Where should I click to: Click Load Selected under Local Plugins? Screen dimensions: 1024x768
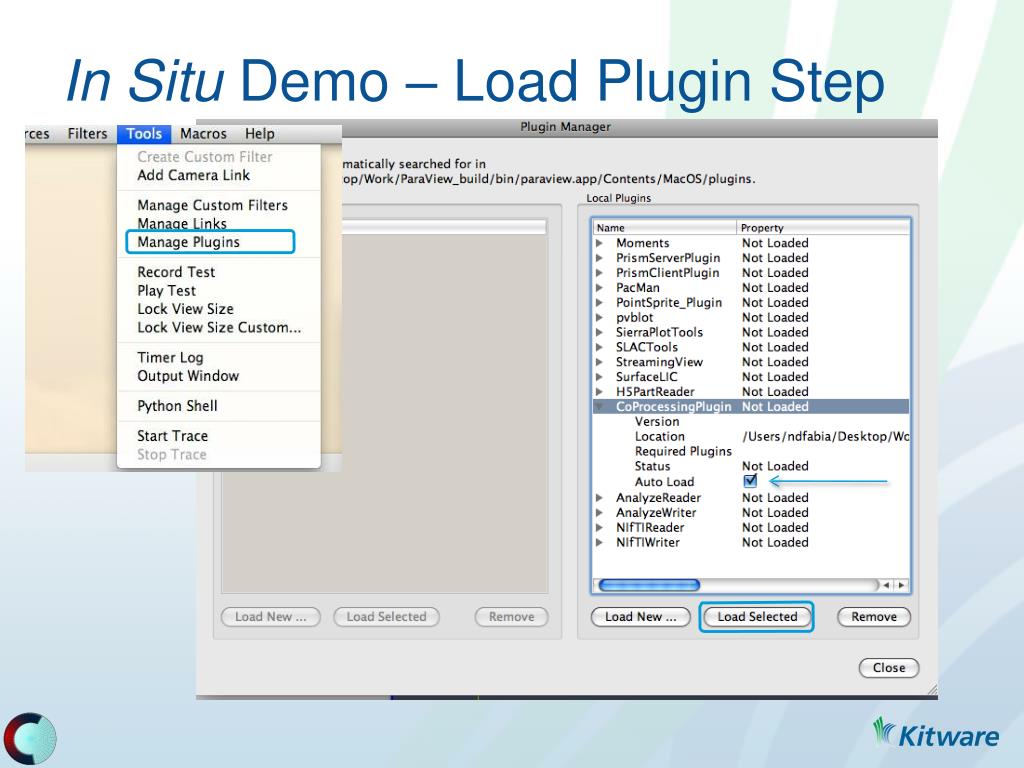coord(757,616)
